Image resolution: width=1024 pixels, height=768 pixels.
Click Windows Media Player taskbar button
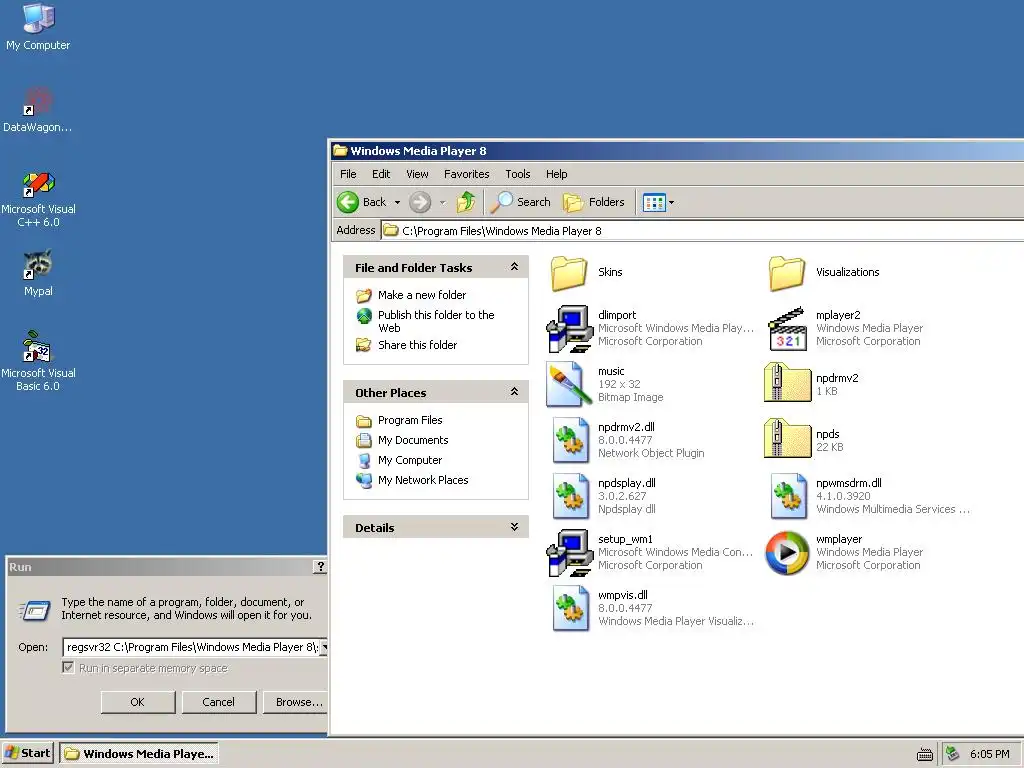[x=138, y=754]
